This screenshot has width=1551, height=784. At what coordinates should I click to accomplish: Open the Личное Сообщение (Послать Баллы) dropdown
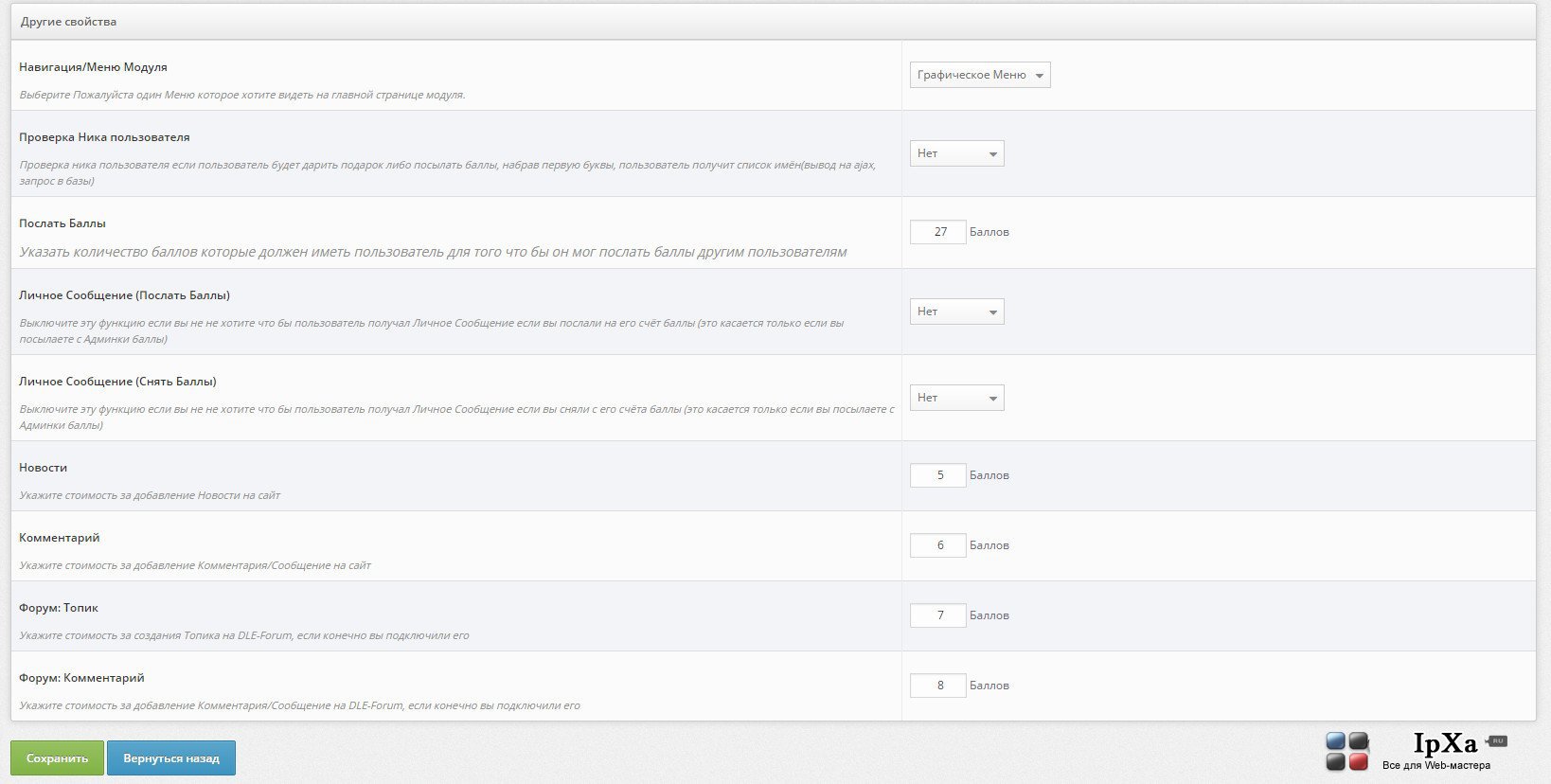956,312
